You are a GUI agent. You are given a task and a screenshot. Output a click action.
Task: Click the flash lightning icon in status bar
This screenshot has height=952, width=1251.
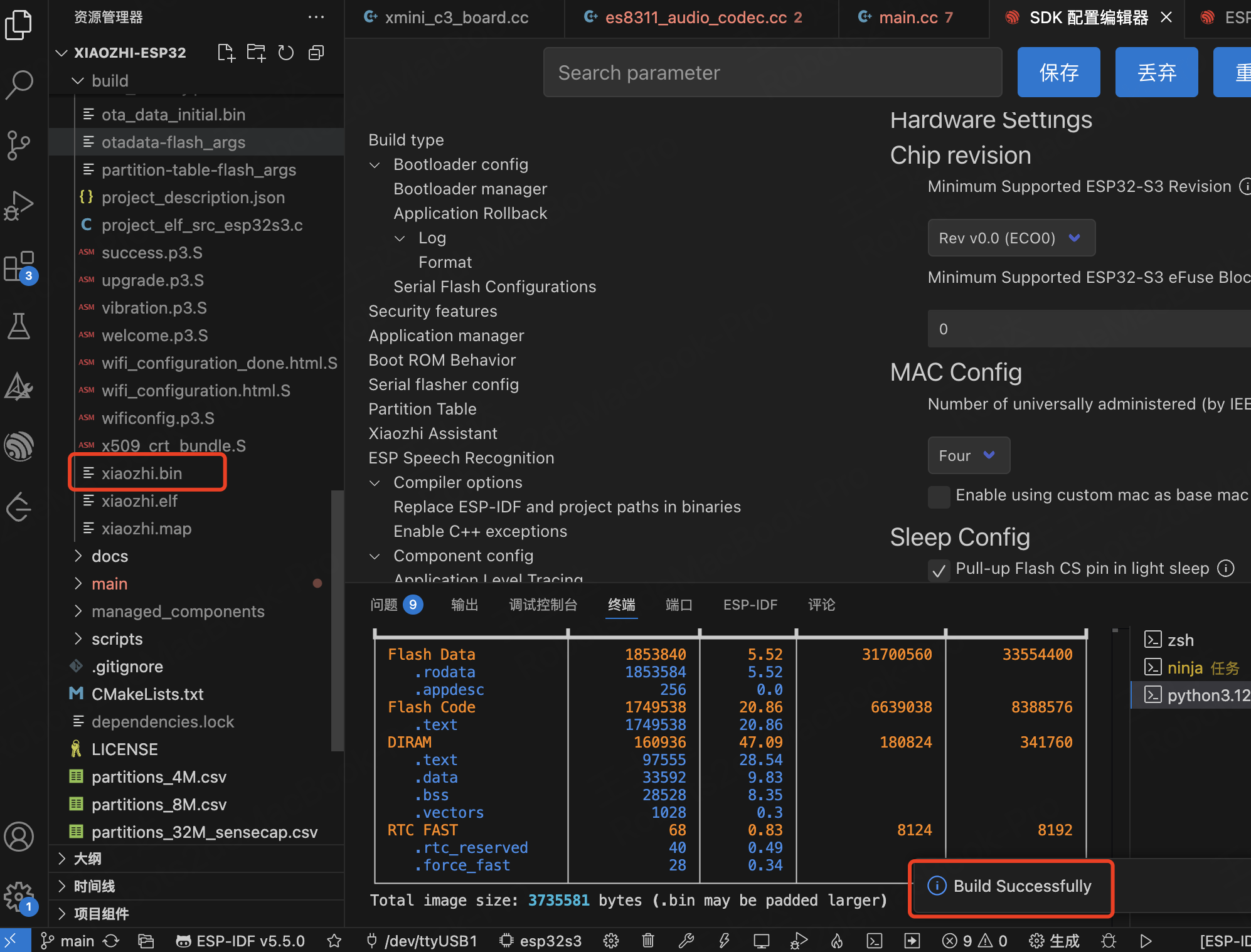coord(724,941)
